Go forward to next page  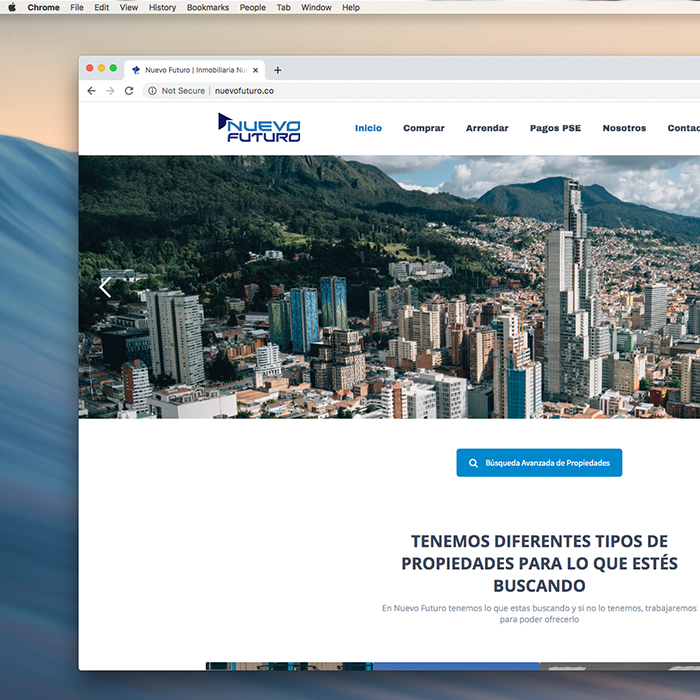pos(110,91)
